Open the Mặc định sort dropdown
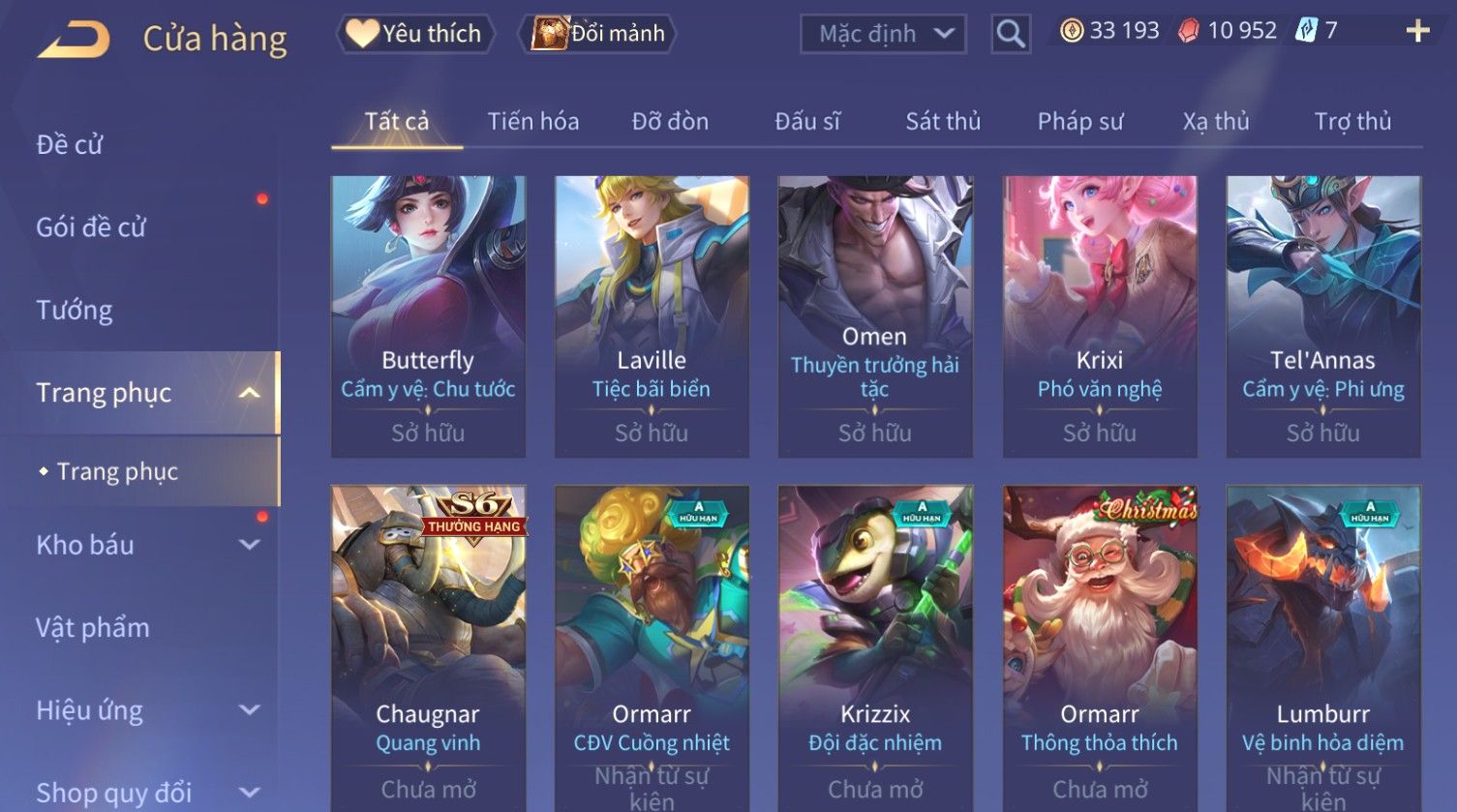This screenshot has width=1457, height=812. (883, 34)
